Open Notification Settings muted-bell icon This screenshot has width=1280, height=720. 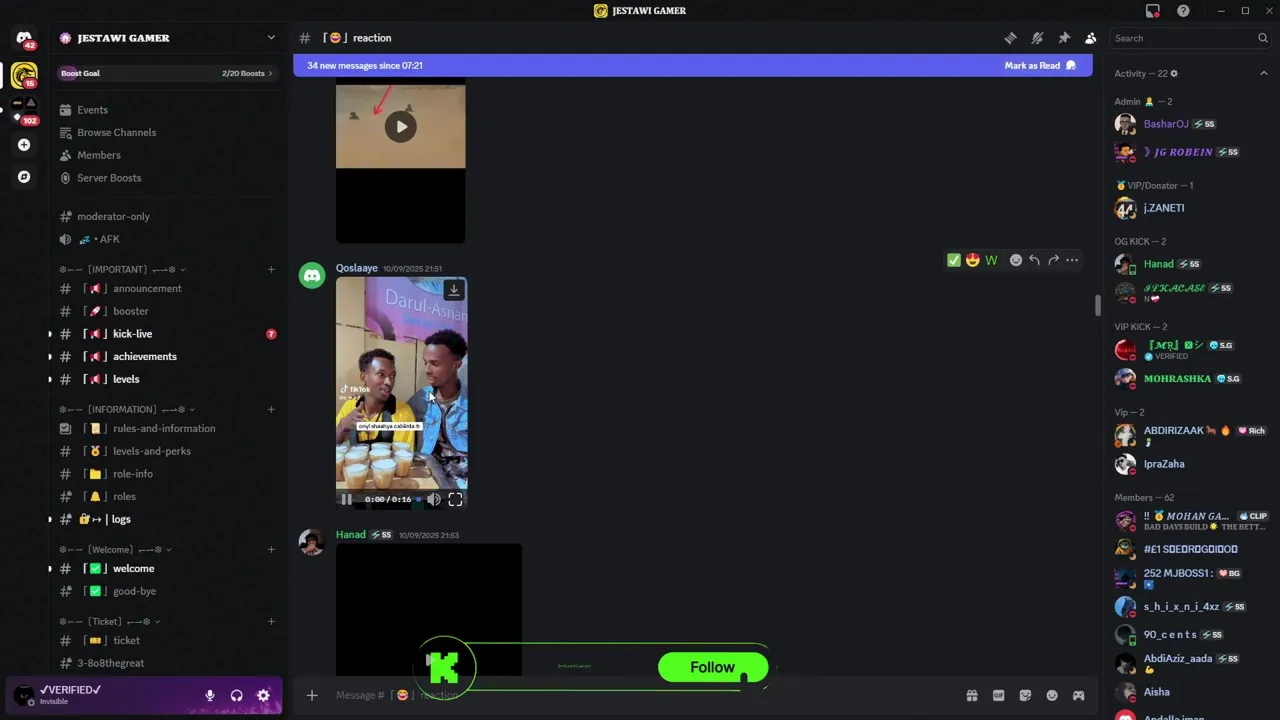[x=1037, y=38]
